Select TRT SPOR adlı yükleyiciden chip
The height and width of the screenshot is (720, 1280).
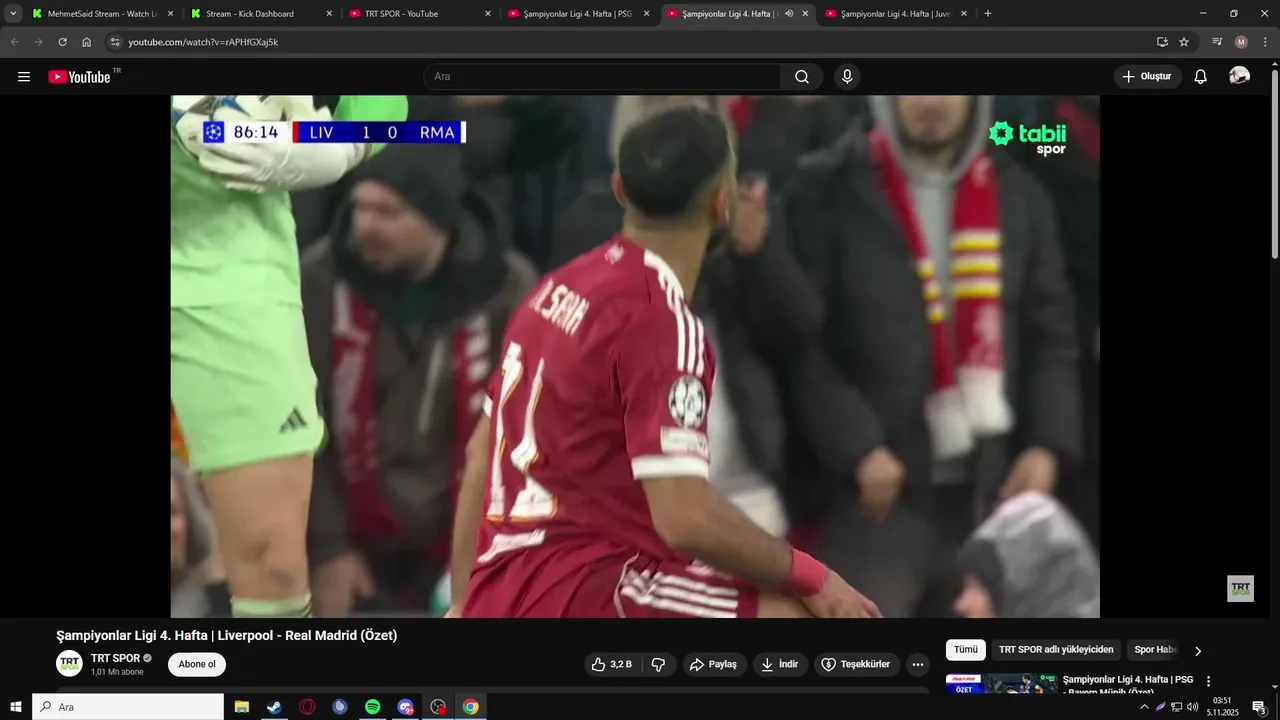(1056, 650)
